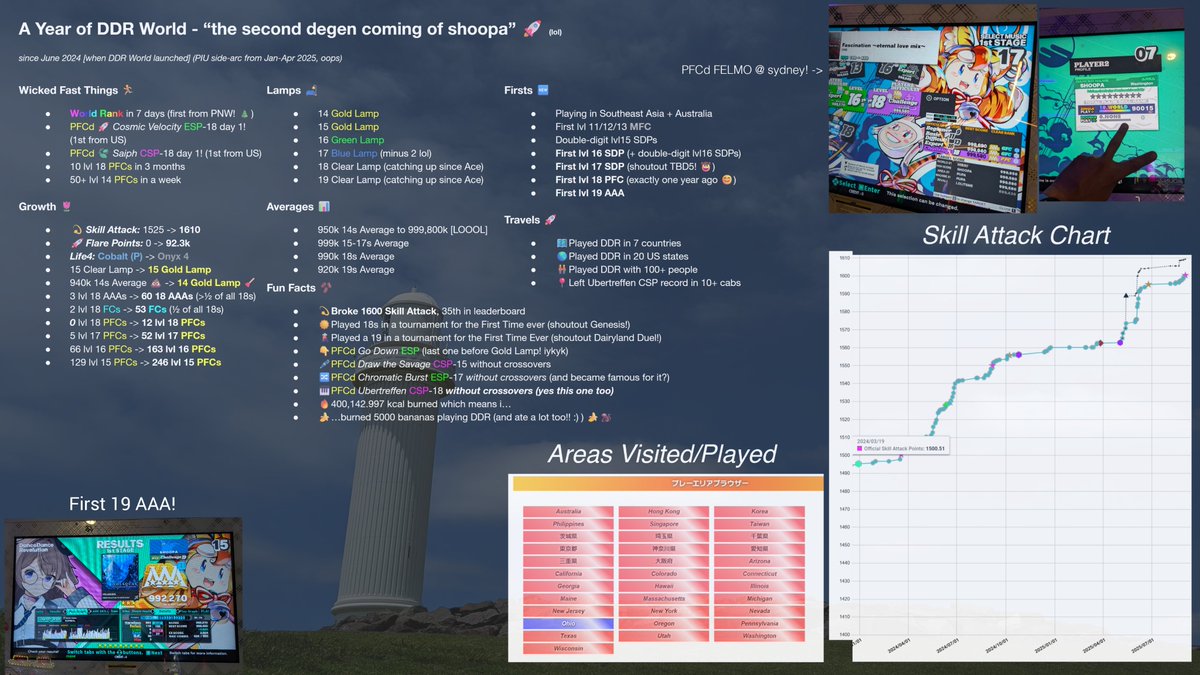
Task: Click the tulip emoji beside Growth heading
Action: [x=66, y=206]
